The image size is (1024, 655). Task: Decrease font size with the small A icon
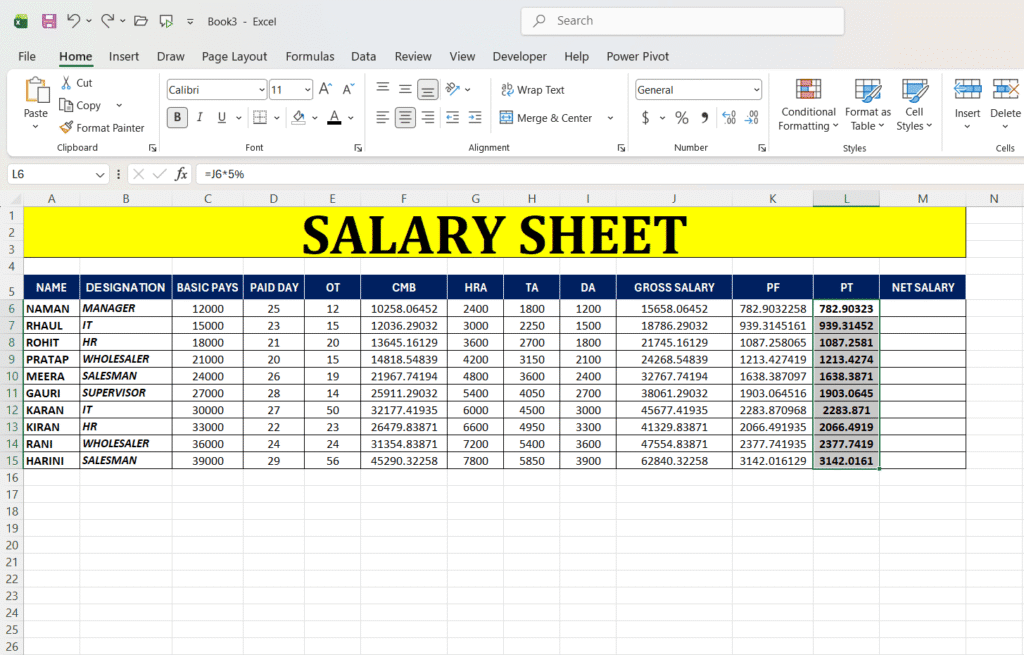coord(348,89)
